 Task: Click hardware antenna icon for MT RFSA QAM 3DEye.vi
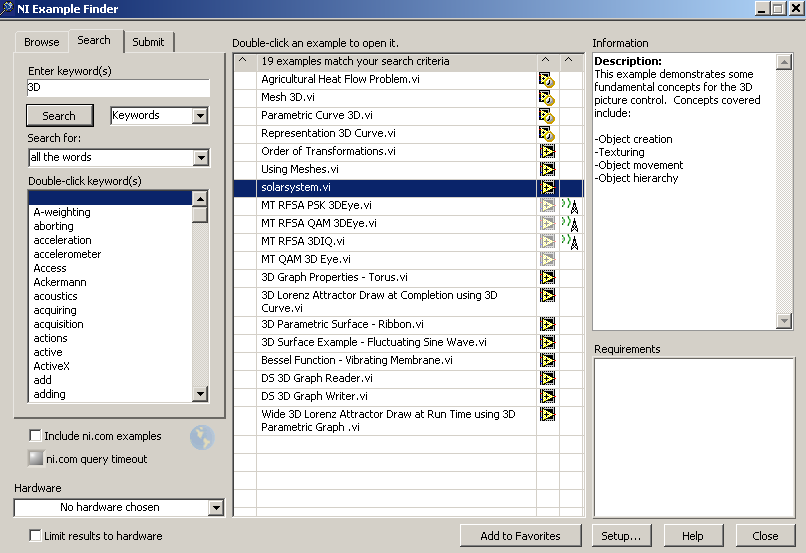[570, 224]
